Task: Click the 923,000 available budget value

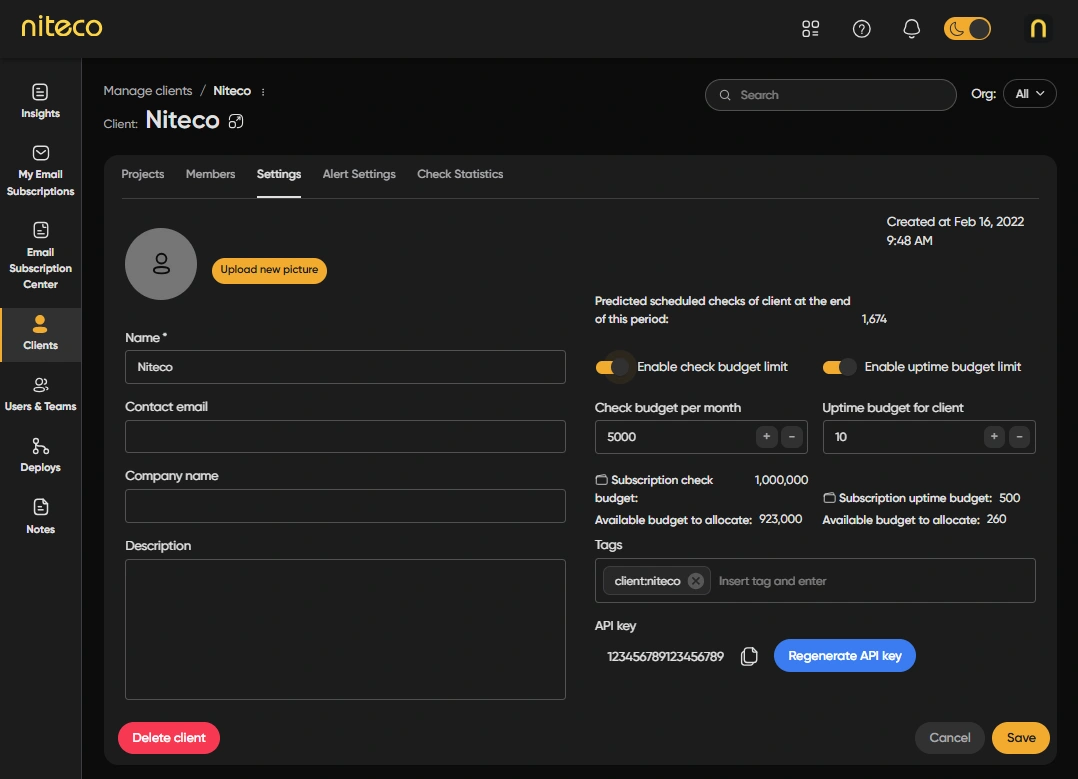Action: point(780,519)
